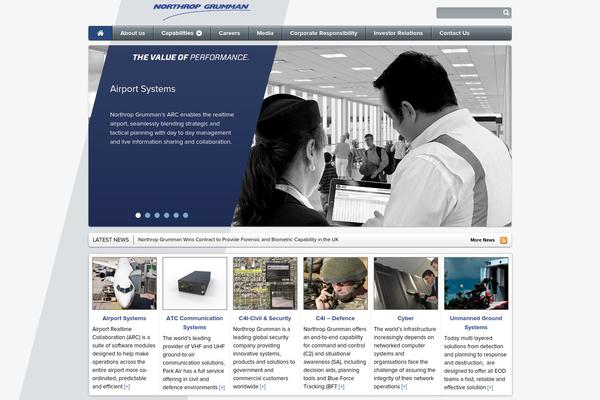This screenshot has height=400, width=600.
Task: Expand [+] under C4I – Defence description
Action: click(x=341, y=387)
